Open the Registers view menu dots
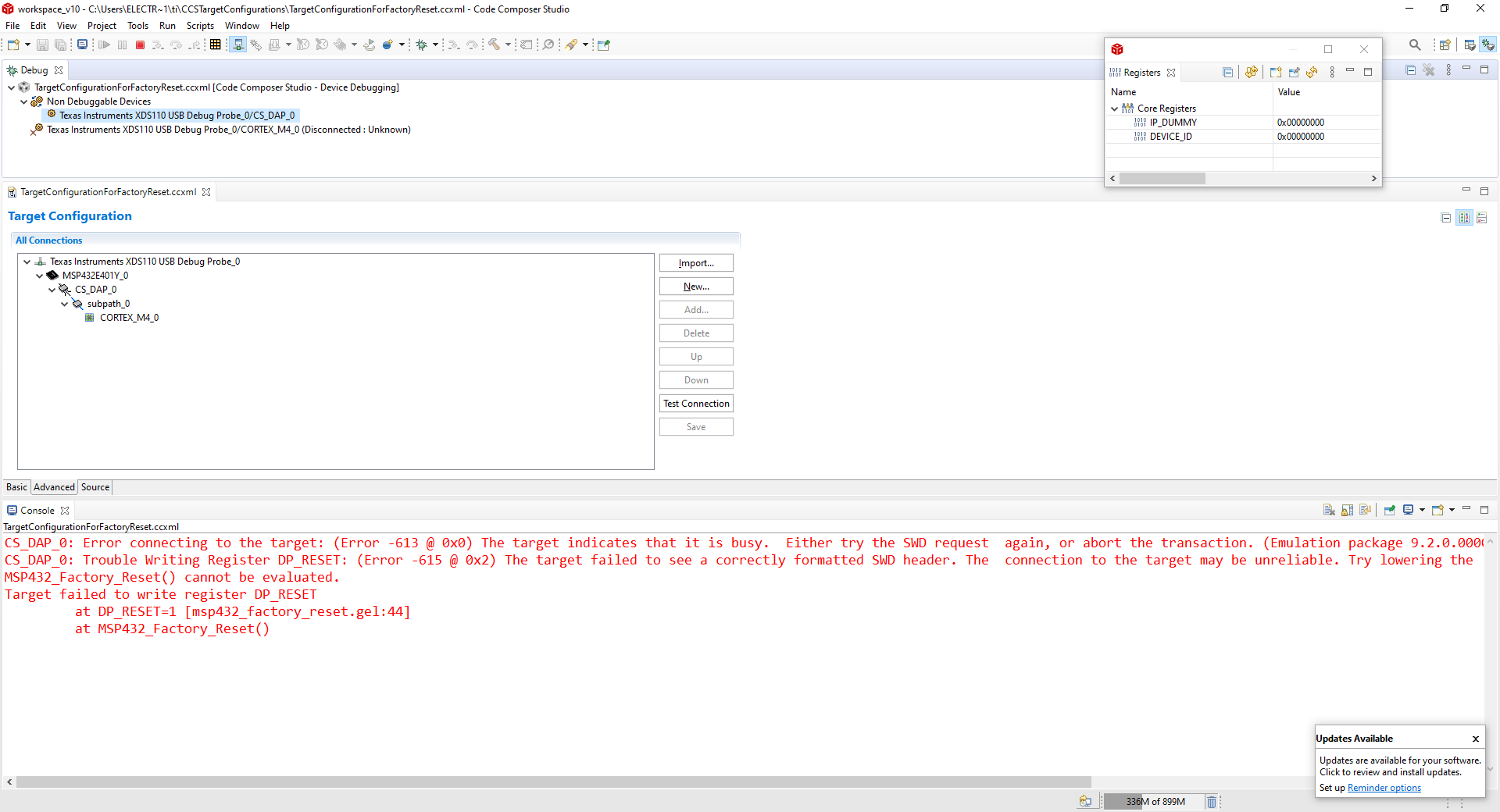This screenshot has width=1500, height=812. point(1332,73)
